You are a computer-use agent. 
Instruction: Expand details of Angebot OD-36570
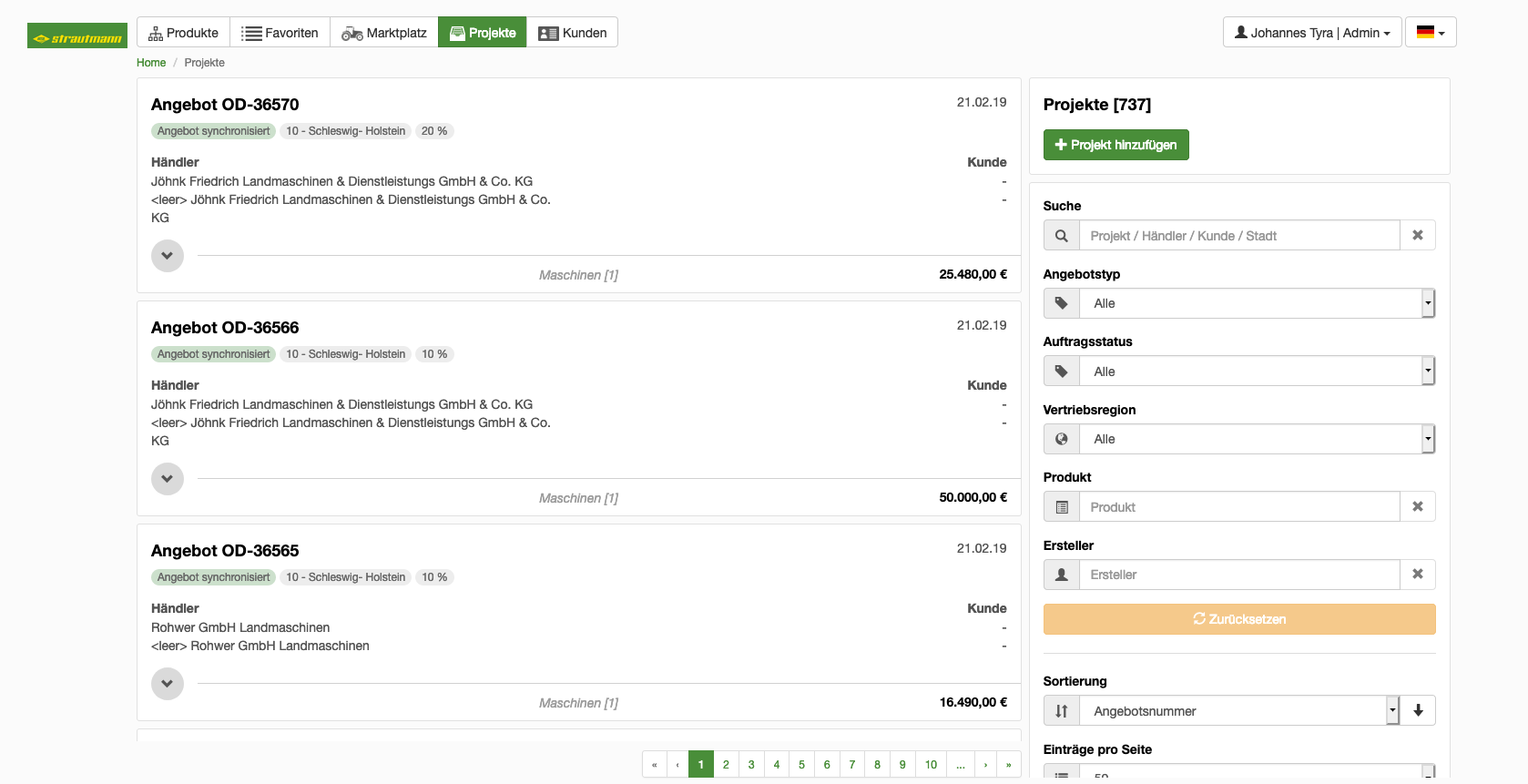point(168,256)
